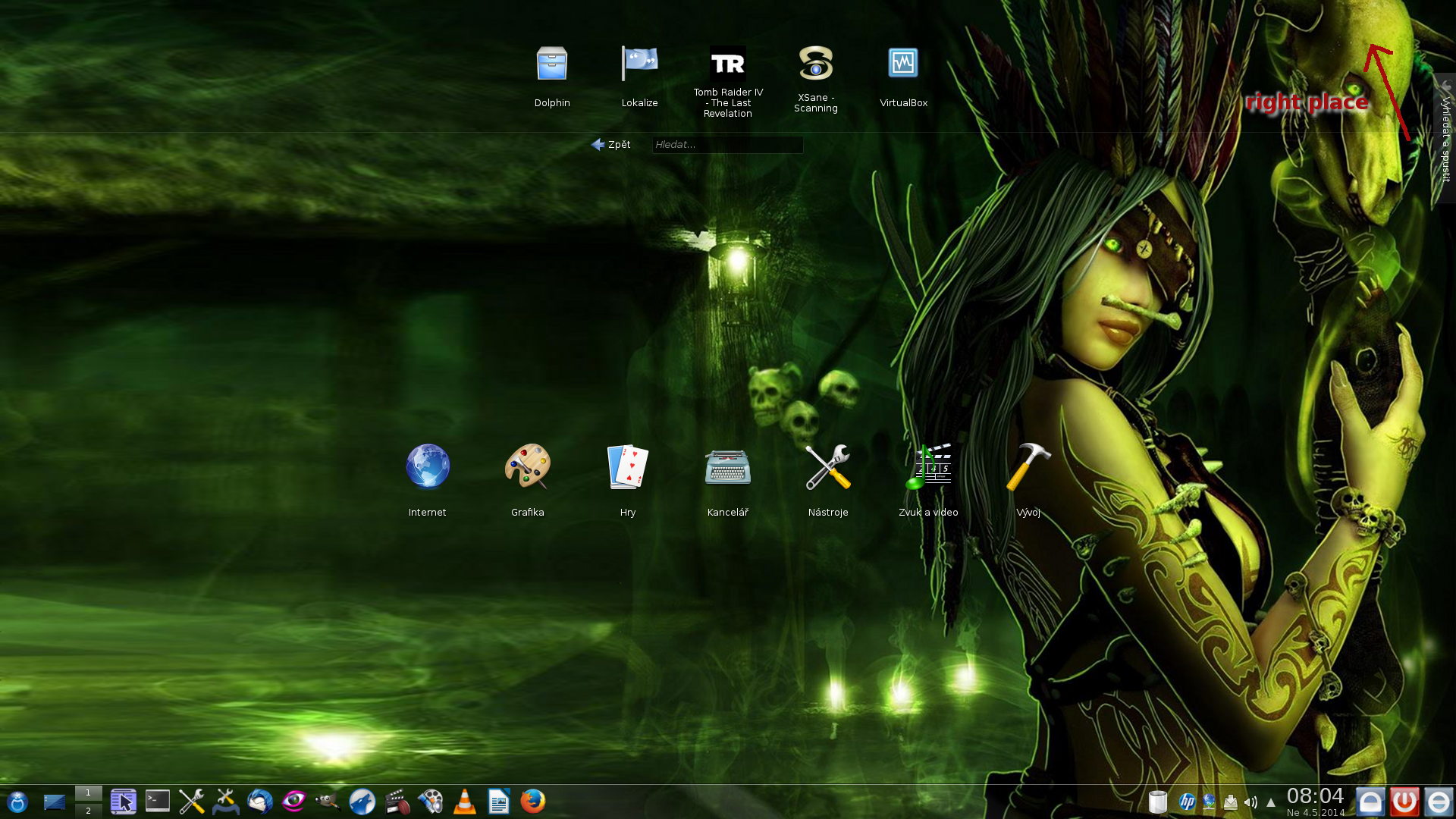Click the 08:04 clock

tap(1316, 796)
